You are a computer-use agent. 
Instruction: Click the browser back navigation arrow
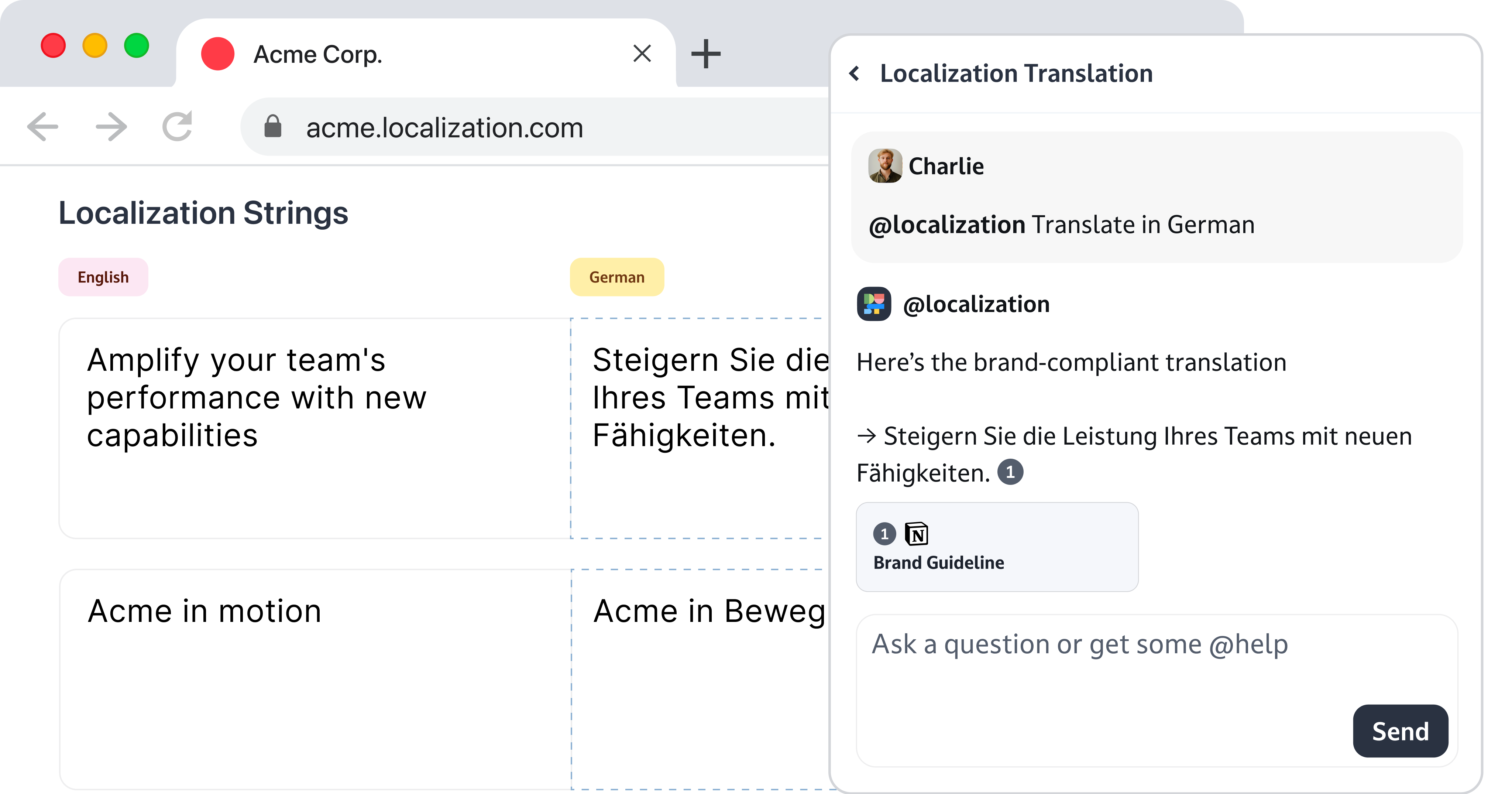42,126
